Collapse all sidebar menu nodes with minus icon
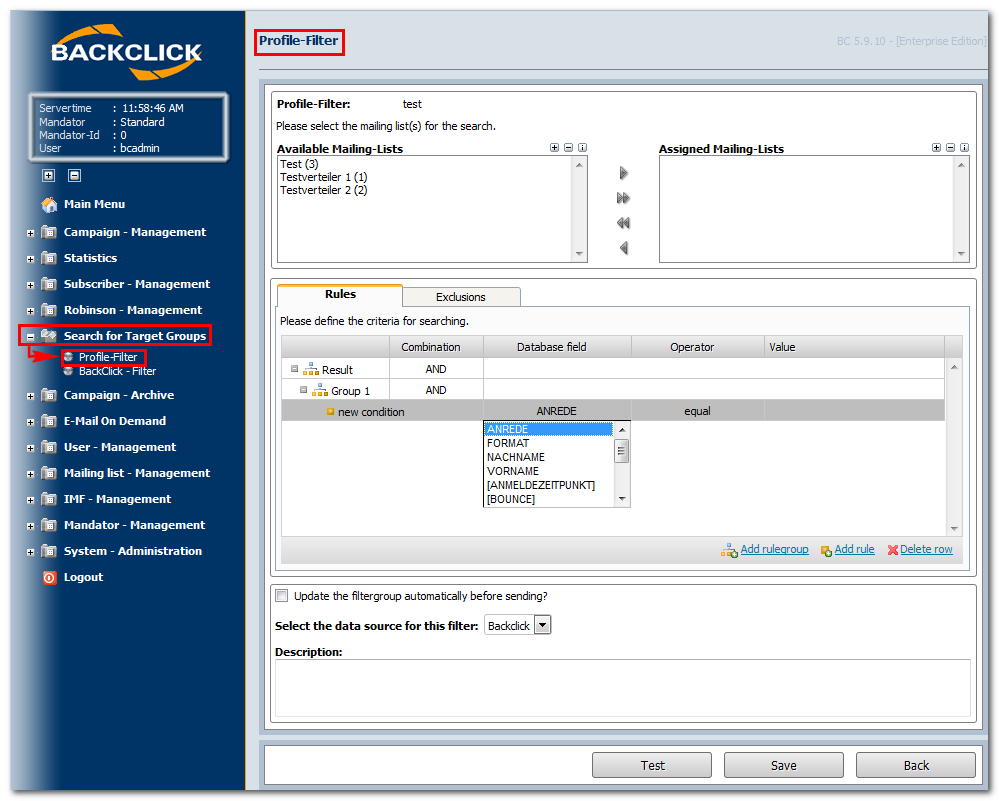Screen dimensions: 999x801 pyautogui.click(x=75, y=175)
